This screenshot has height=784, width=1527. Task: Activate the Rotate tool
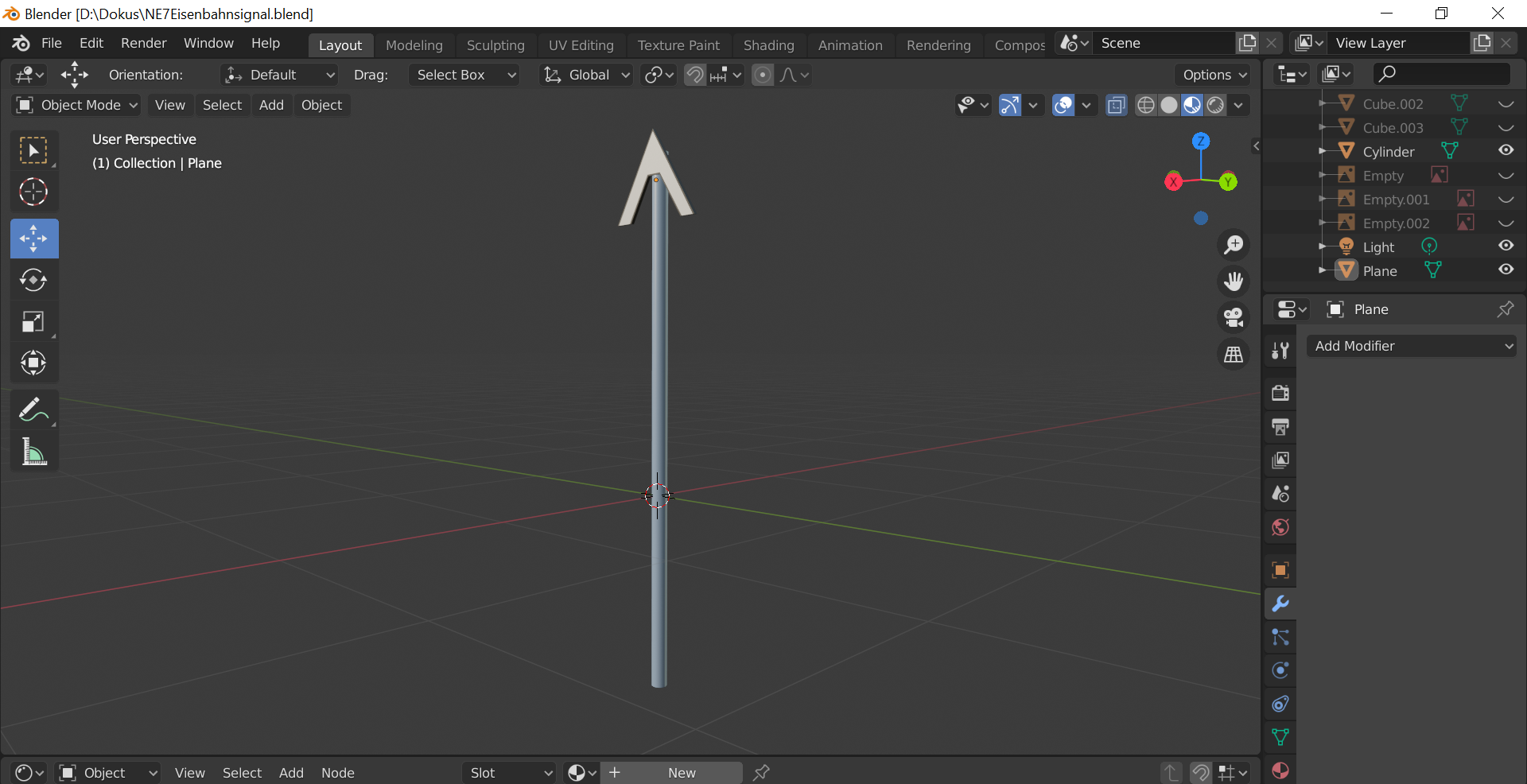click(x=33, y=280)
